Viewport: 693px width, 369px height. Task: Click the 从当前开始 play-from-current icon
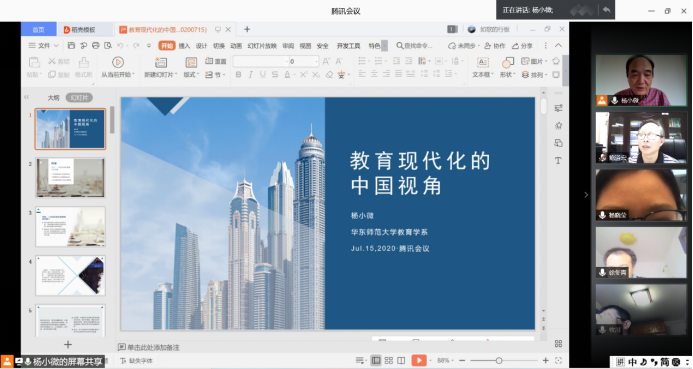click(x=118, y=62)
